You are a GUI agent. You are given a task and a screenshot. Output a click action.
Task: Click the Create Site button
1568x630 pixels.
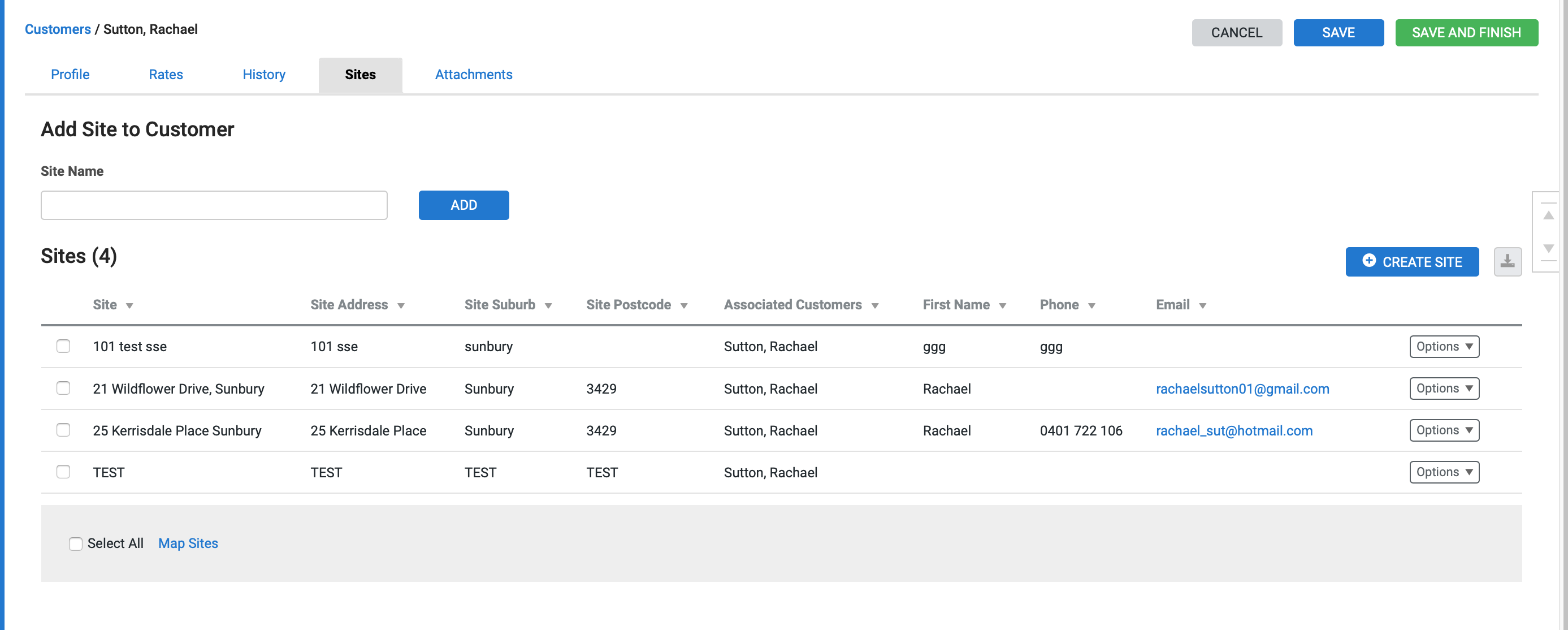[x=1411, y=261]
